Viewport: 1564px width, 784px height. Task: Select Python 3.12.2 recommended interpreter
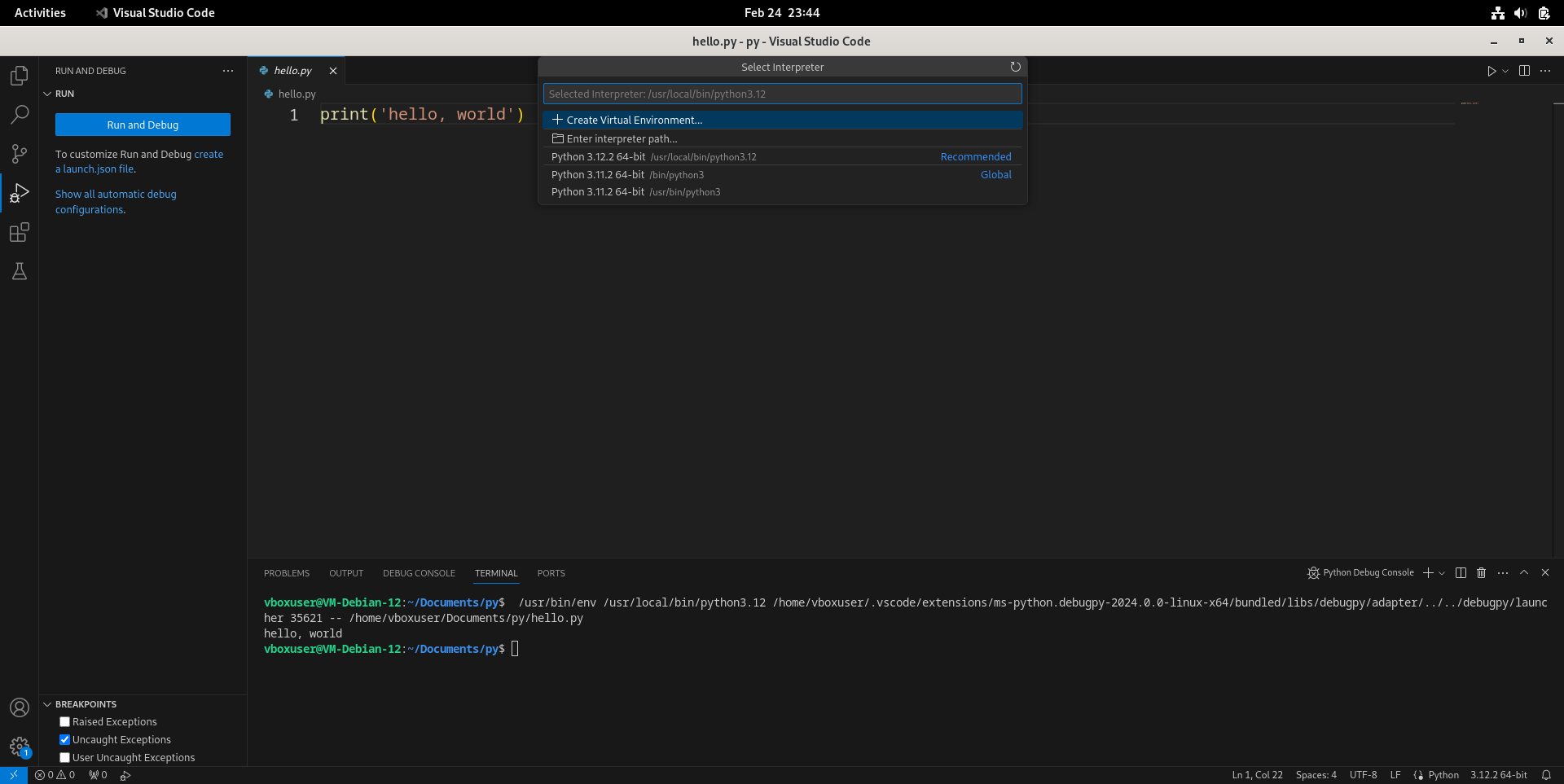click(x=782, y=156)
